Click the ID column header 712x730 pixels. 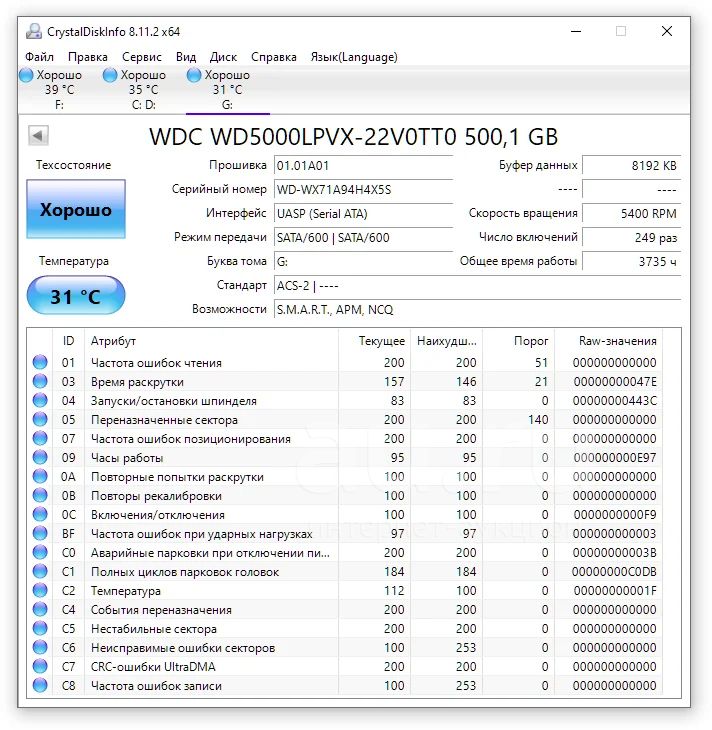click(68, 341)
